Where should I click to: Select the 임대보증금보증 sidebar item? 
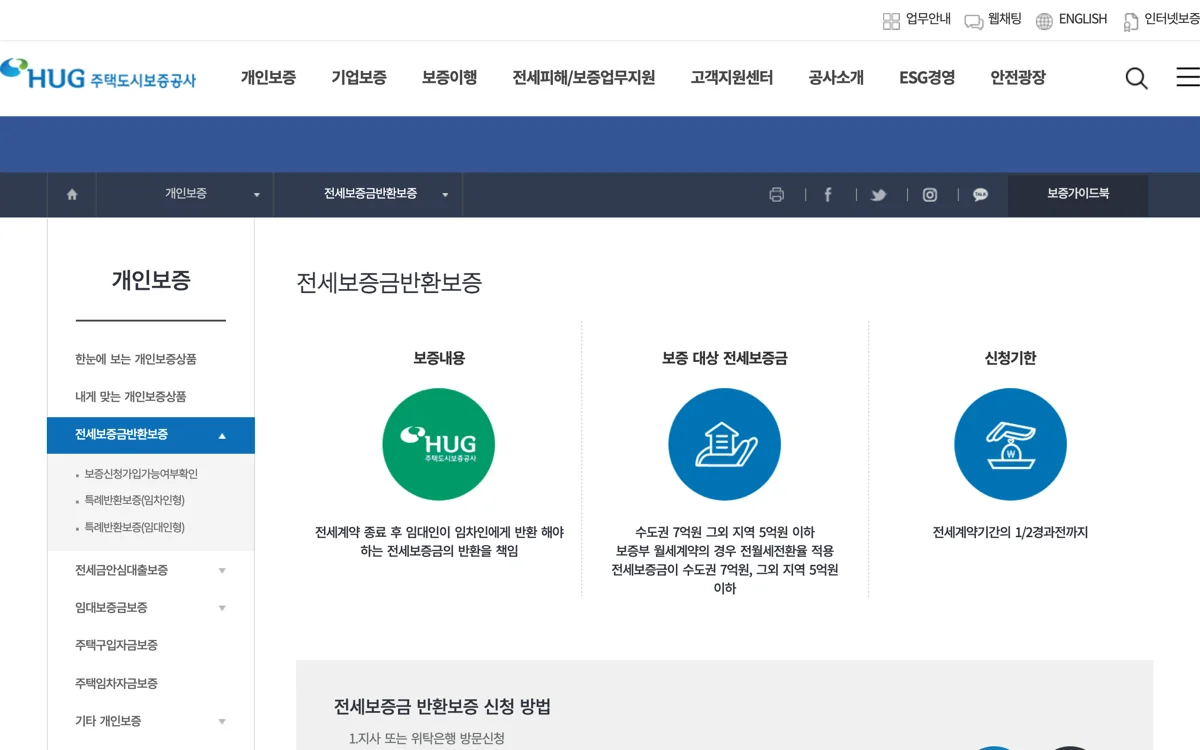point(111,608)
